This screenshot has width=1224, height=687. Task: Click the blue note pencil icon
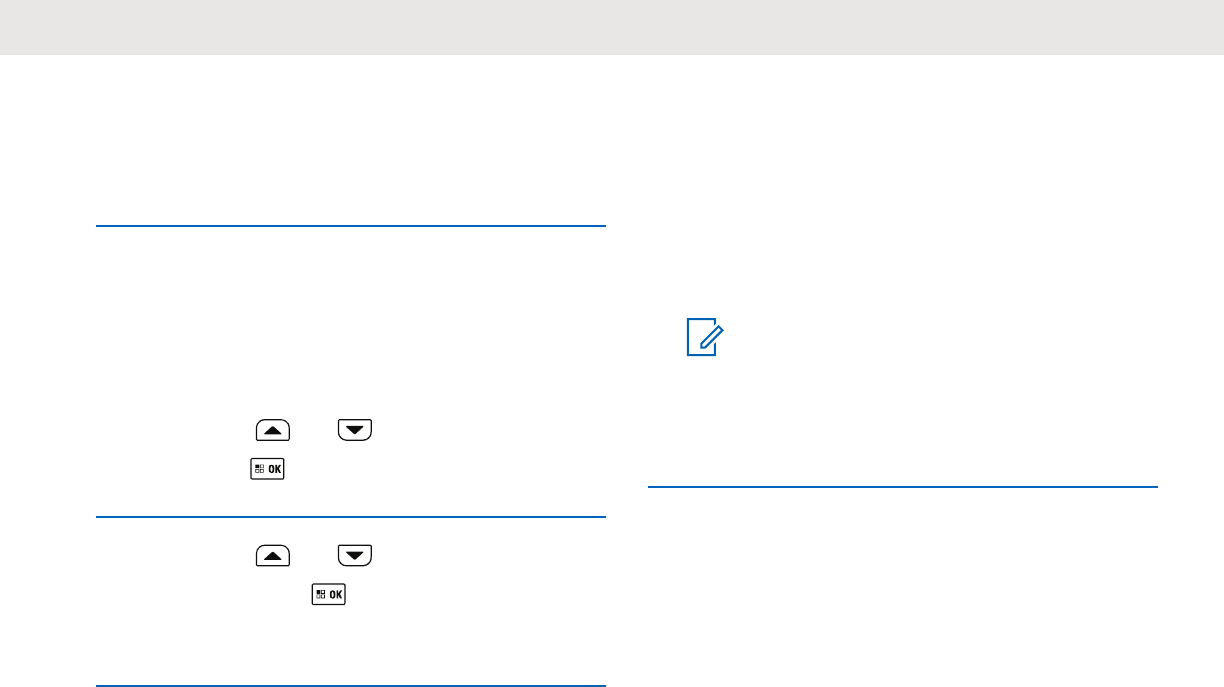tap(704, 337)
